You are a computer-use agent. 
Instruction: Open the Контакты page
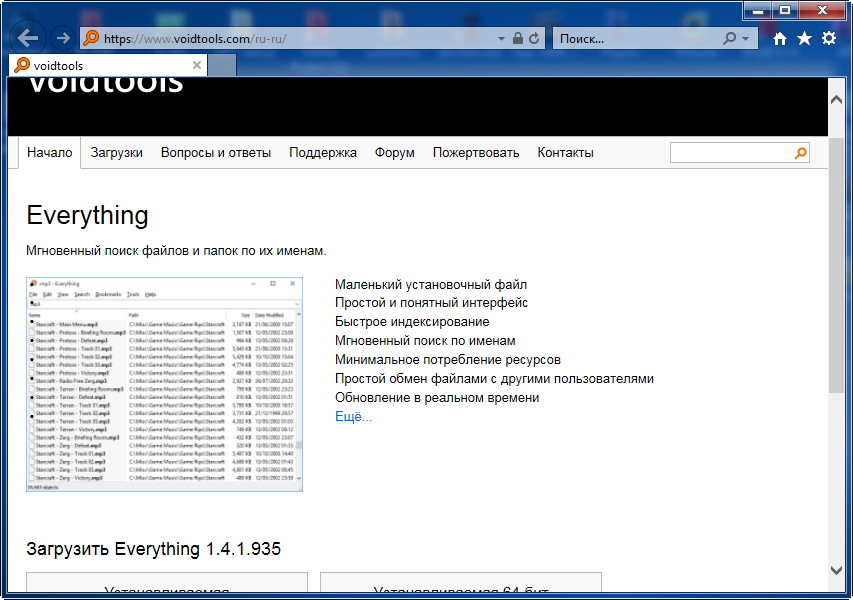565,153
